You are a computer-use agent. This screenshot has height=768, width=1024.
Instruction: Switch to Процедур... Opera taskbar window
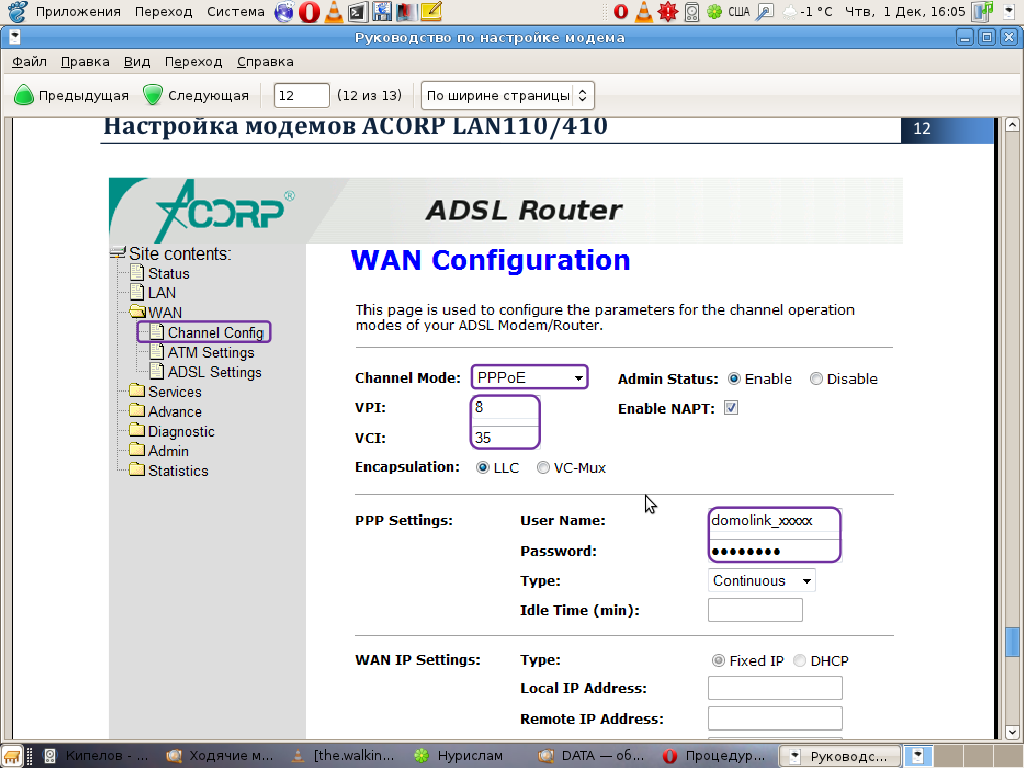716,756
